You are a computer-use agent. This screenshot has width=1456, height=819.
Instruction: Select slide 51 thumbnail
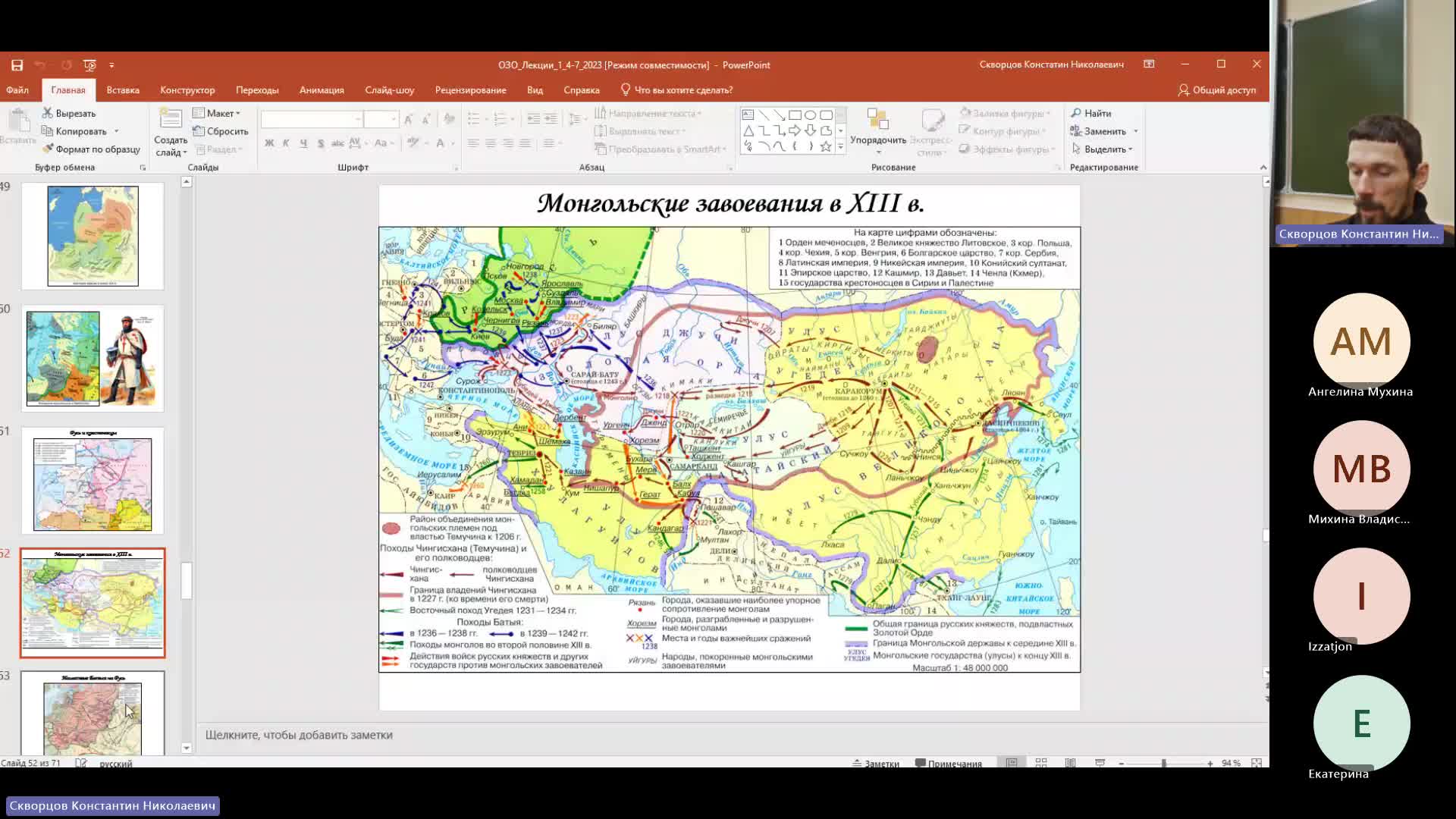coord(93,481)
